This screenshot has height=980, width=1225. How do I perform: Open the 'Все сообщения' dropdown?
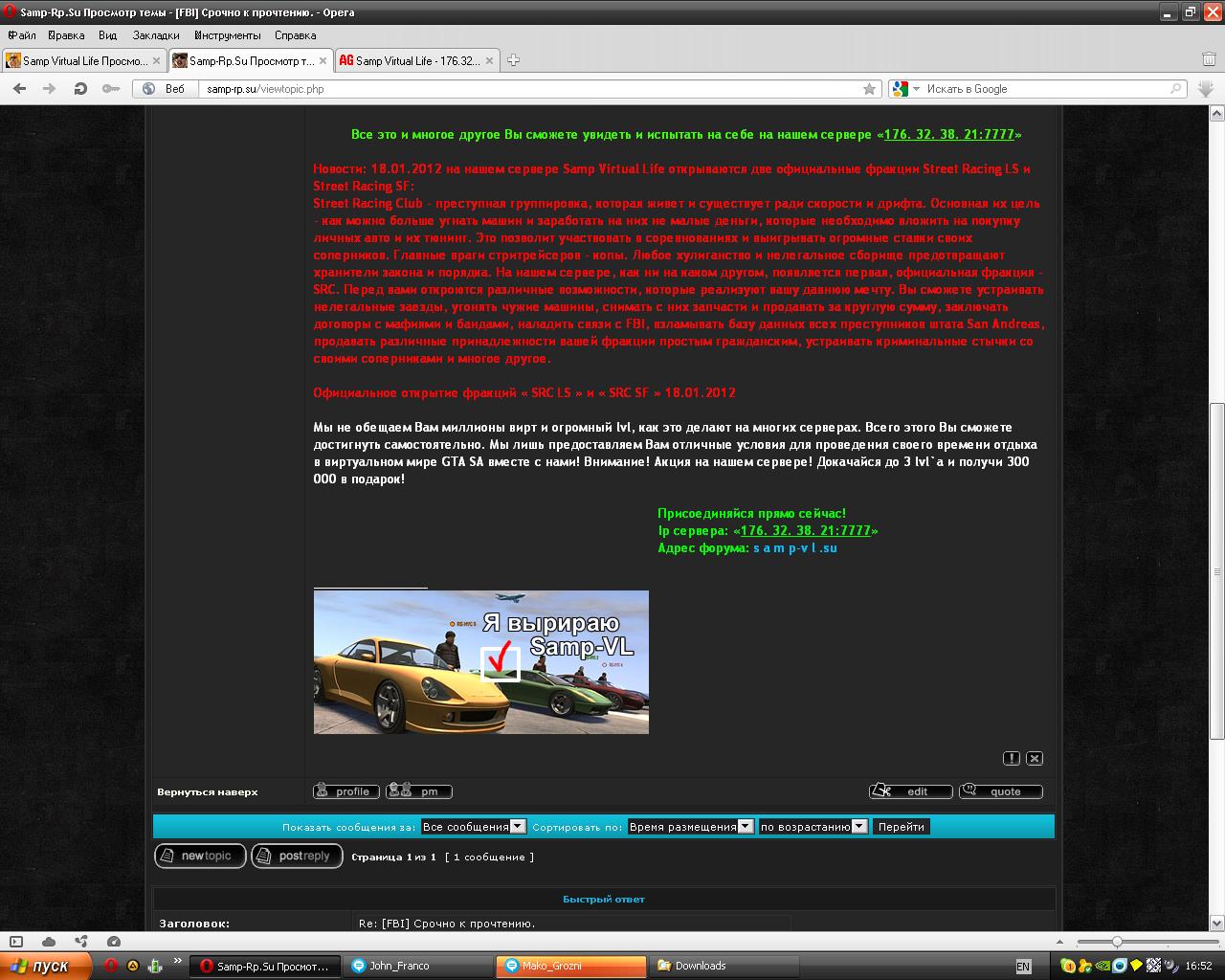tap(474, 826)
